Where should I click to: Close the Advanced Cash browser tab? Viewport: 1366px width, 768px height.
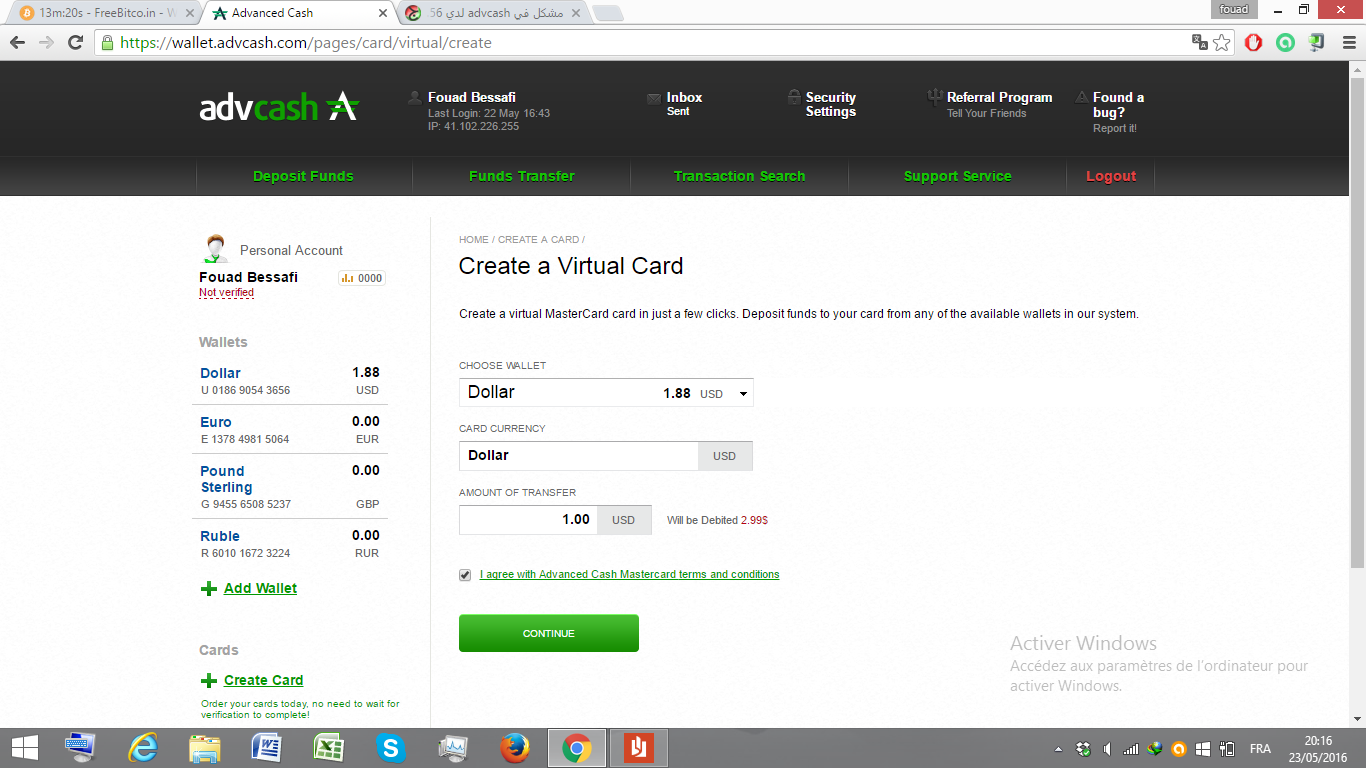(x=382, y=13)
